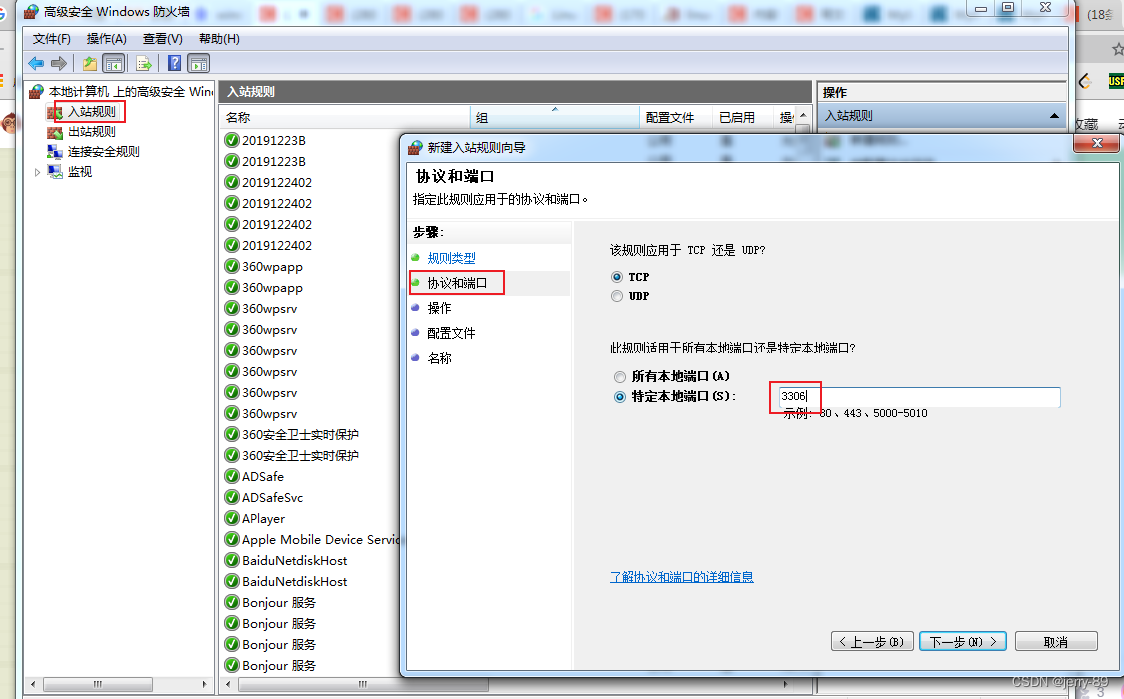Click 取消 button in wizard
The image size is (1124, 699).
point(1056,642)
